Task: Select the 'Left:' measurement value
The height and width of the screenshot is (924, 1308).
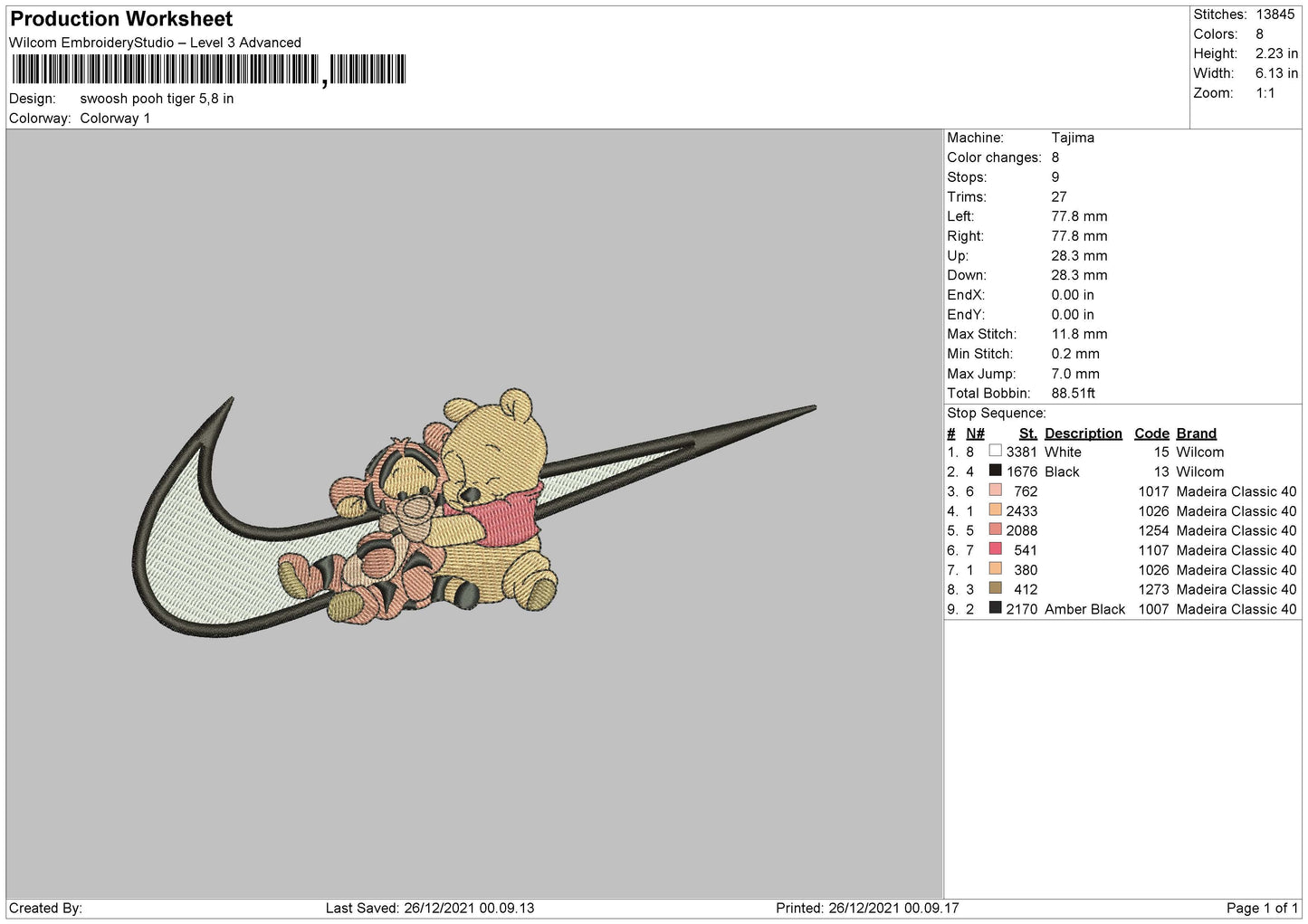Action: point(1079,216)
